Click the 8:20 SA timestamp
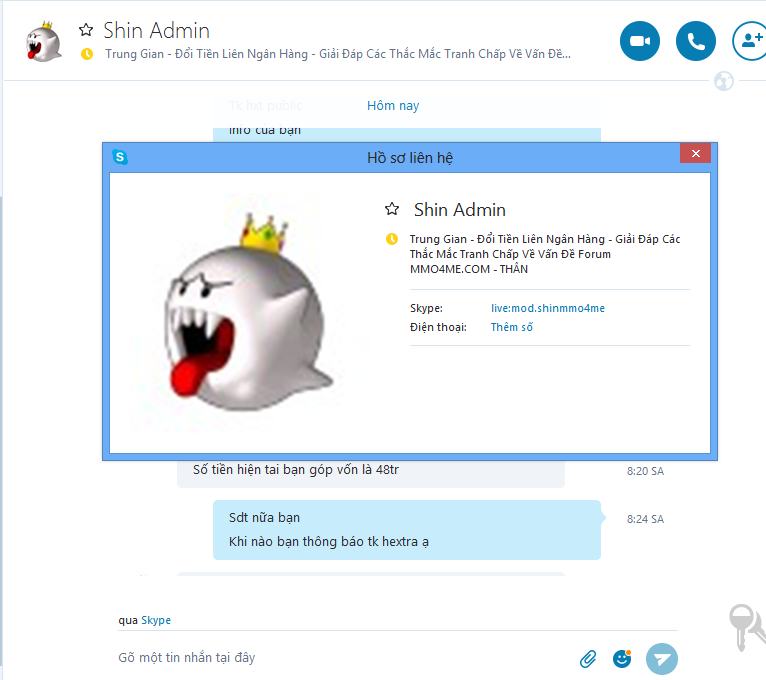The width and height of the screenshot is (766, 680). [x=645, y=471]
